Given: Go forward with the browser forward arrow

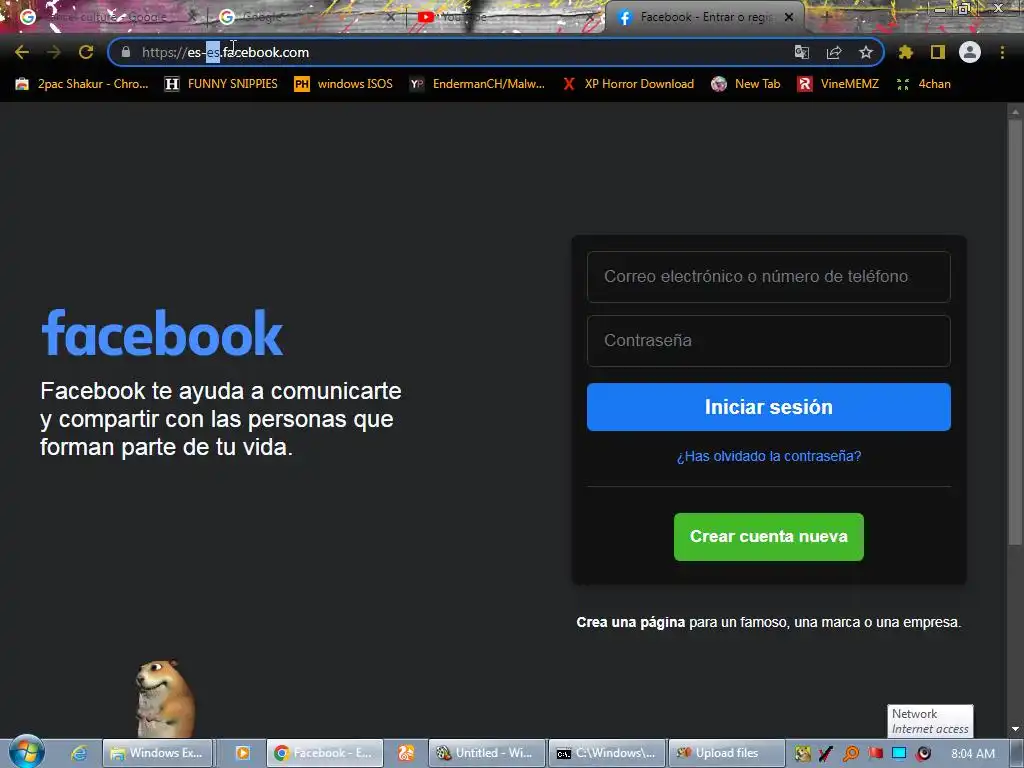Looking at the screenshot, I should click(54, 52).
